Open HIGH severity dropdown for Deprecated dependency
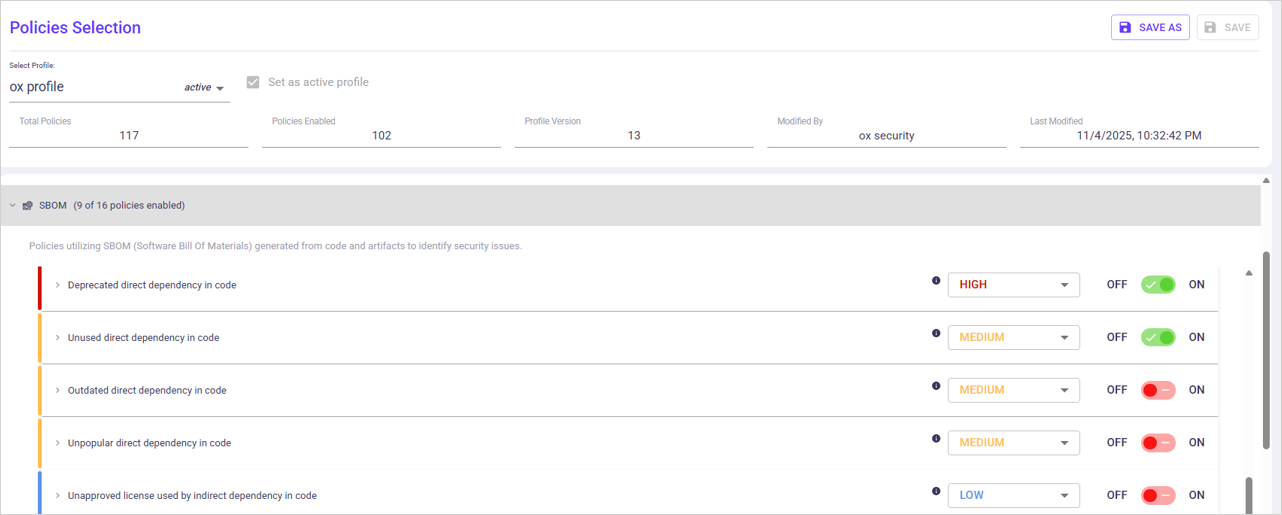 point(1013,285)
